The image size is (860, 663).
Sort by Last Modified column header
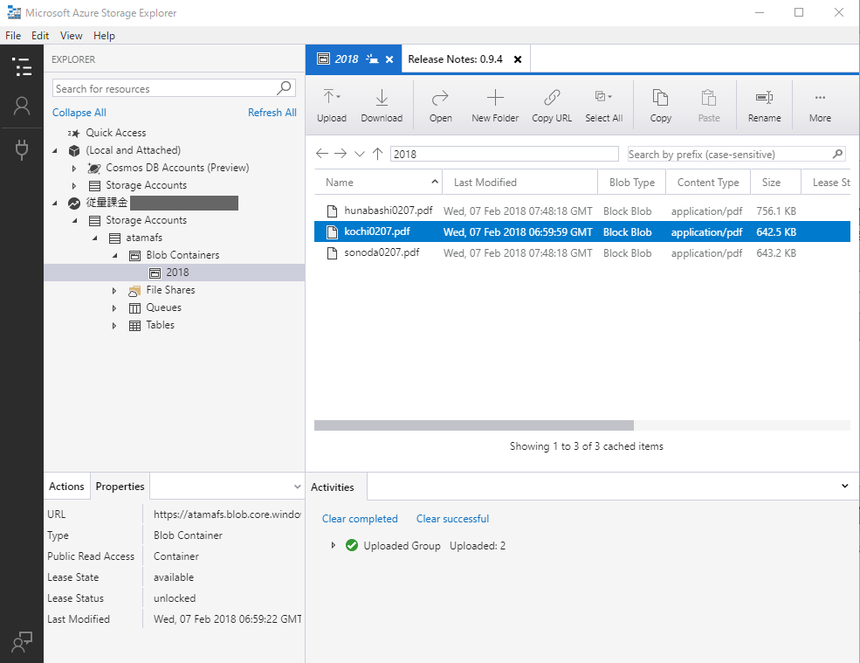pyautogui.click(x=520, y=183)
